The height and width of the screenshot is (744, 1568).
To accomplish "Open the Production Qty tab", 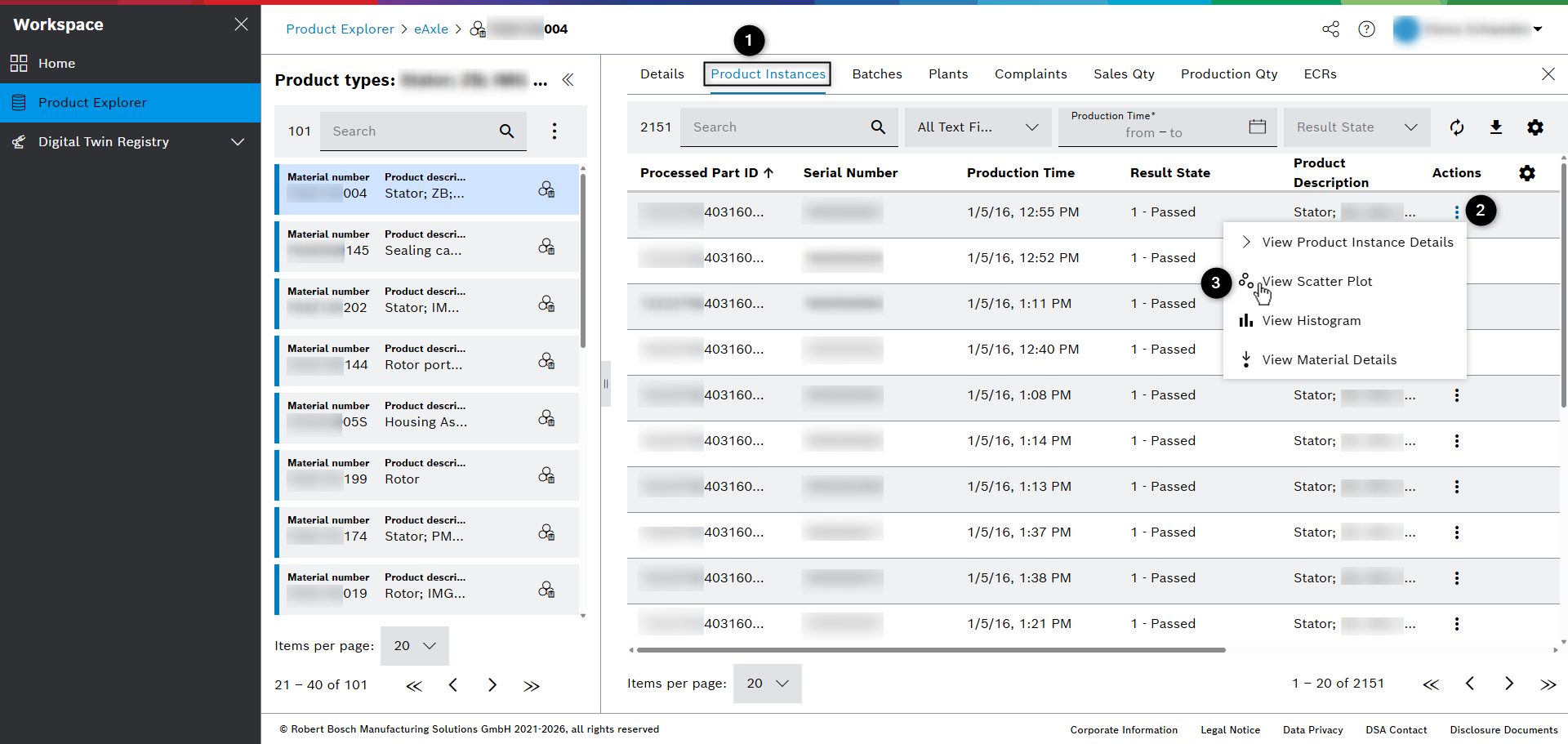I will tap(1229, 74).
